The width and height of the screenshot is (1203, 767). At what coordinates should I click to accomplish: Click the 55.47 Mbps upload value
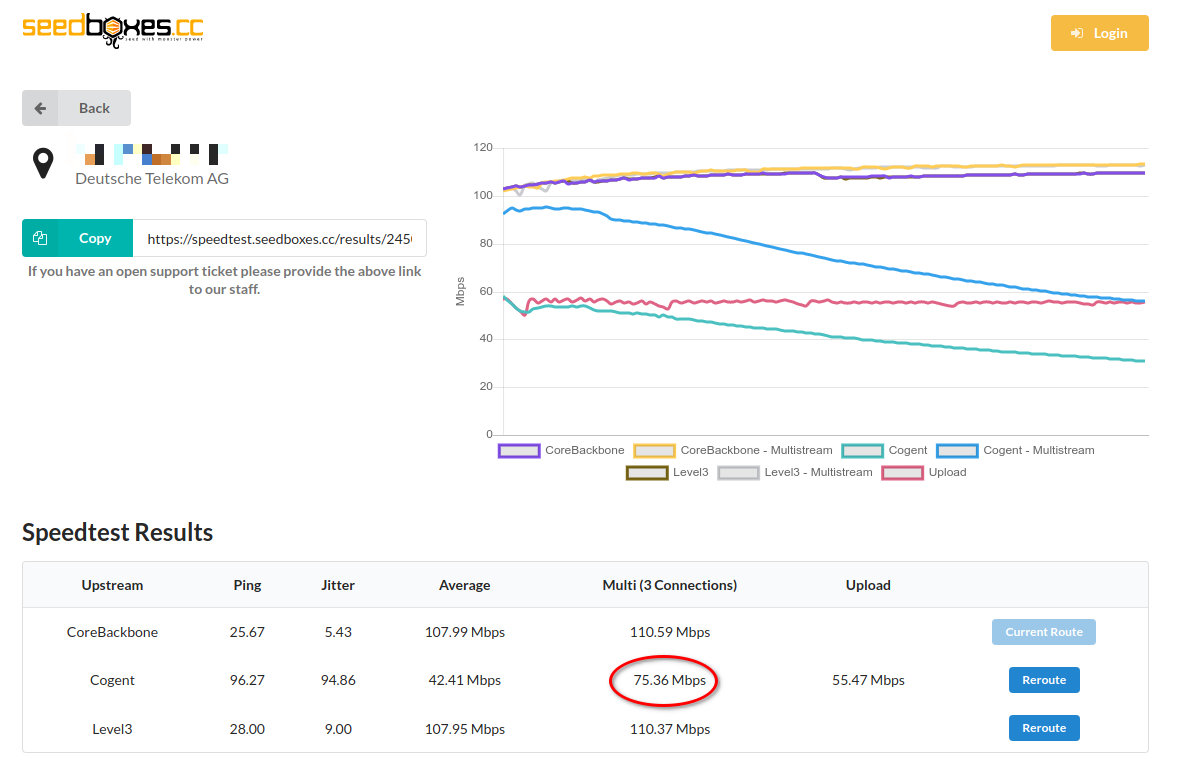tap(868, 680)
